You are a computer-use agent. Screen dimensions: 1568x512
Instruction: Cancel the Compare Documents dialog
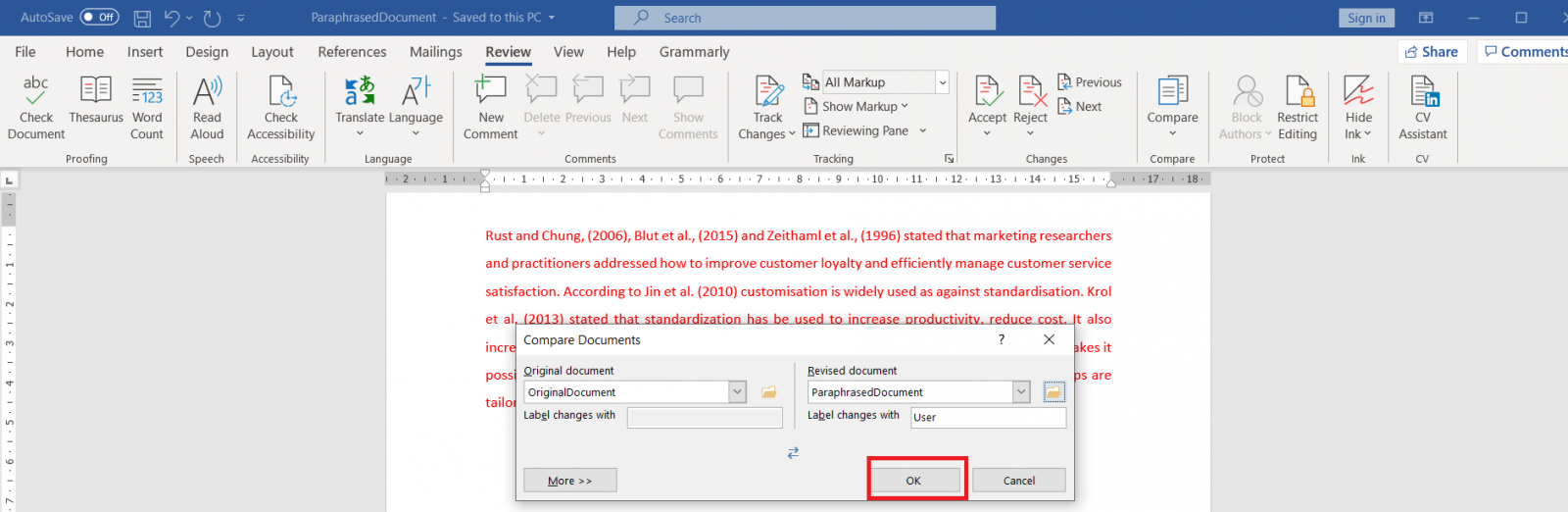pos(1019,481)
